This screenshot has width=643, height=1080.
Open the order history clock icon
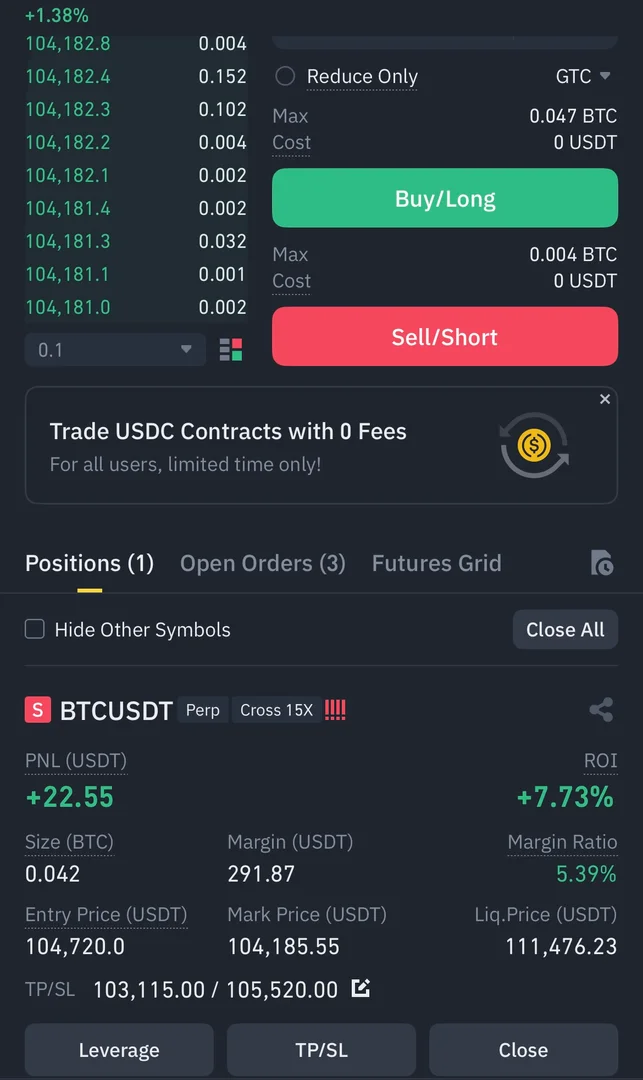[x=601, y=563]
